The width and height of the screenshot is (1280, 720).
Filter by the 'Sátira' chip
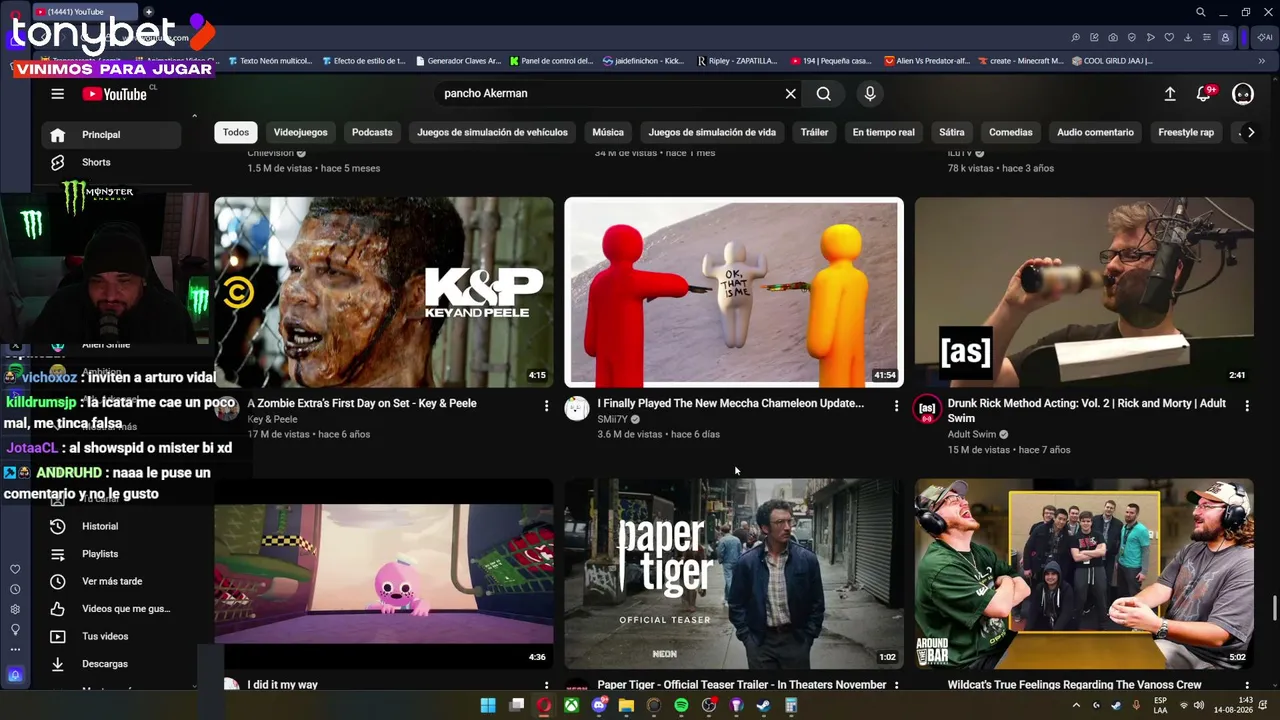[x=952, y=132]
